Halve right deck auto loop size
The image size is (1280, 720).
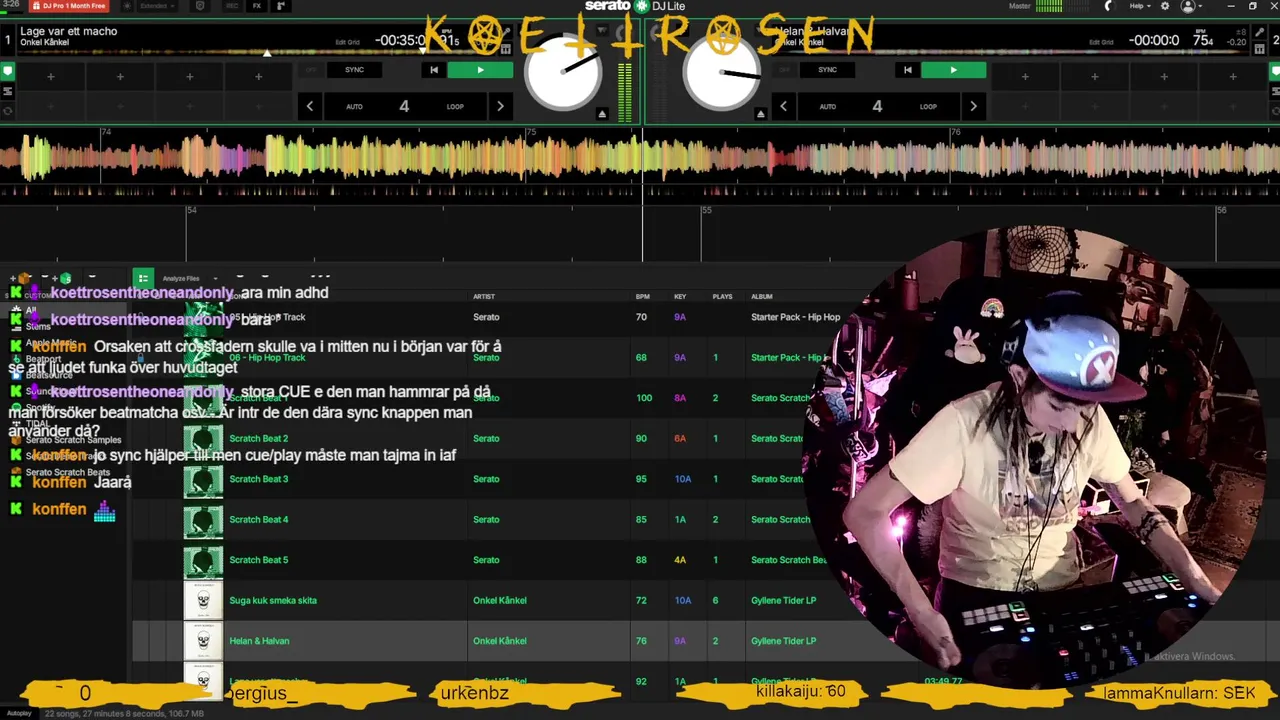(783, 106)
